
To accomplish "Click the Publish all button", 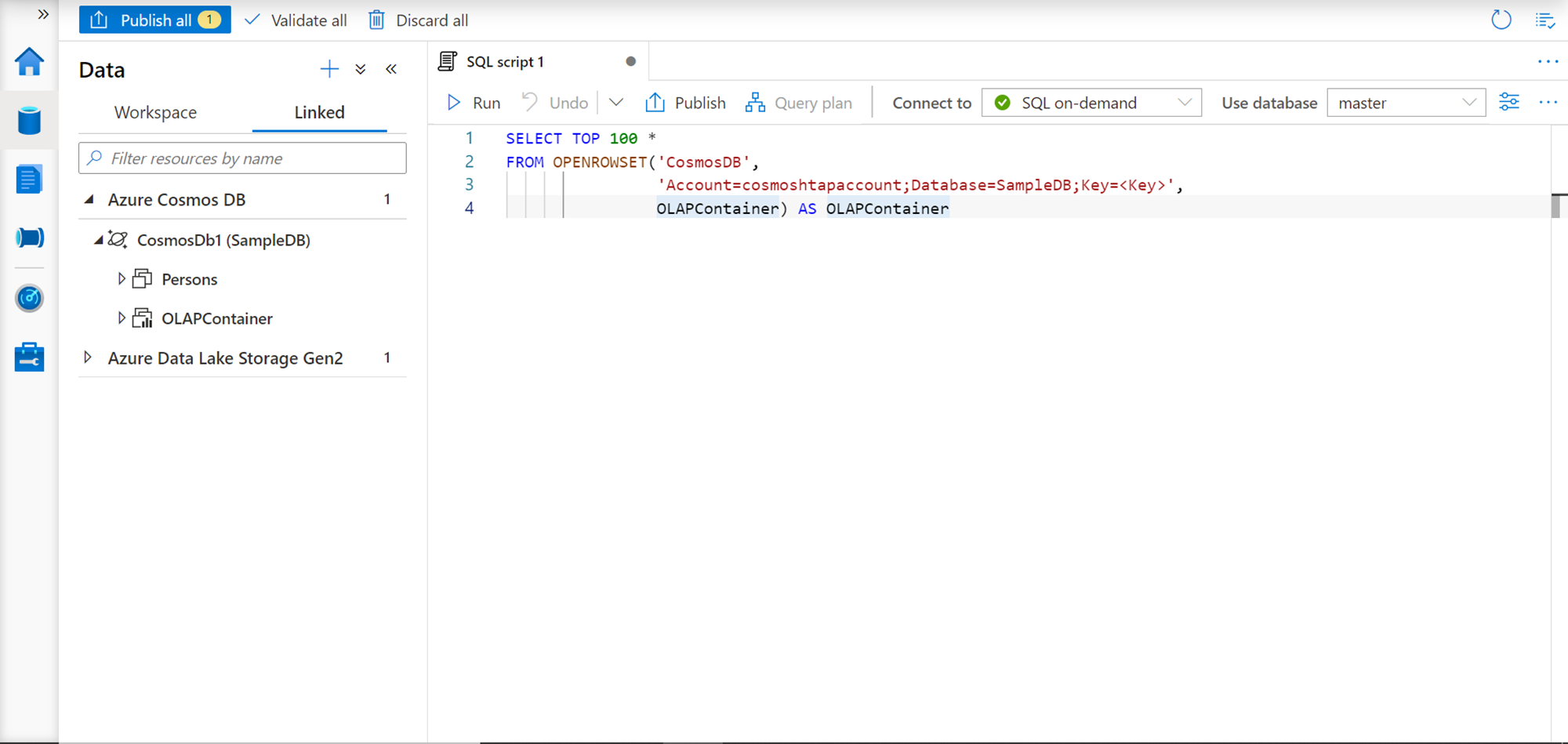I will coord(155,20).
